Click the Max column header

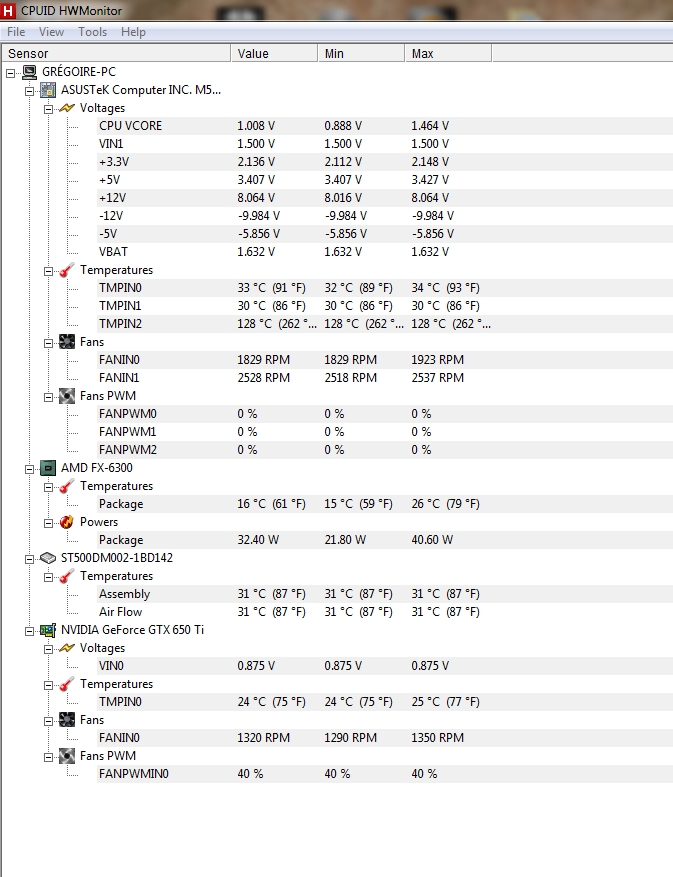click(x=448, y=53)
